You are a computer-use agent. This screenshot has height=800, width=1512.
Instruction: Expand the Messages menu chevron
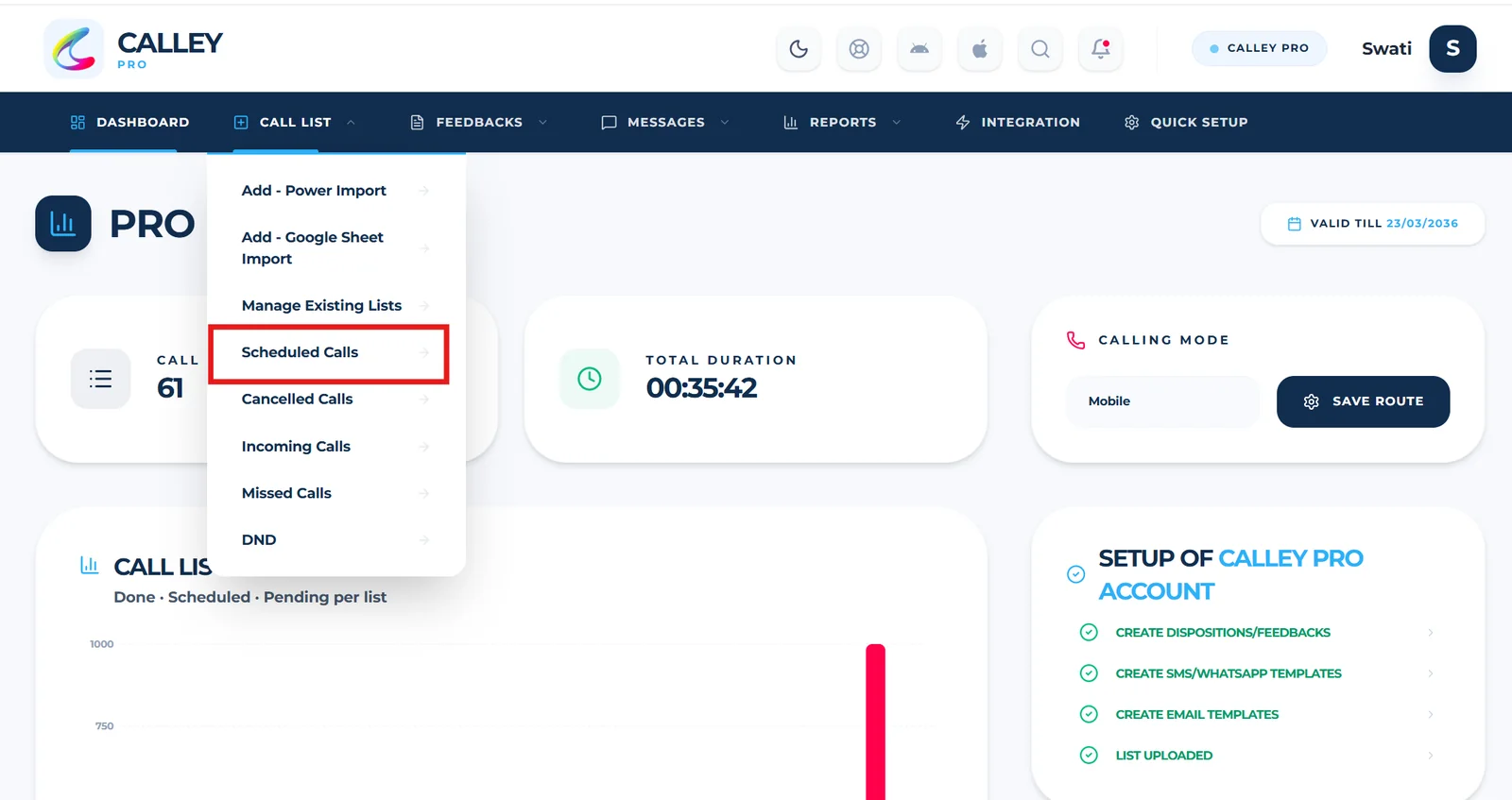click(x=725, y=123)
